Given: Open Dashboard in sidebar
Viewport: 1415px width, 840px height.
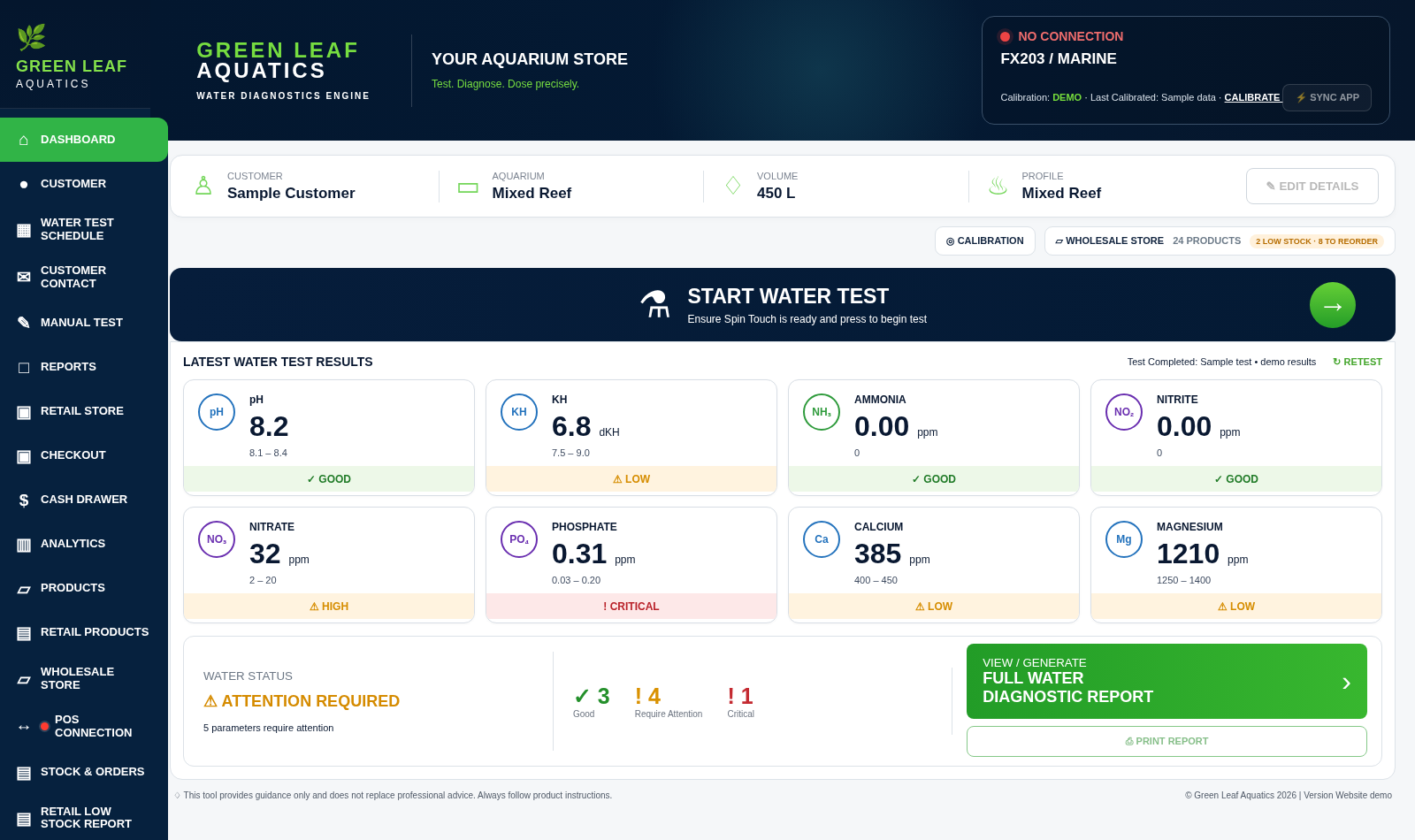Looking at the screenshot, I should [x=84, y=140].
